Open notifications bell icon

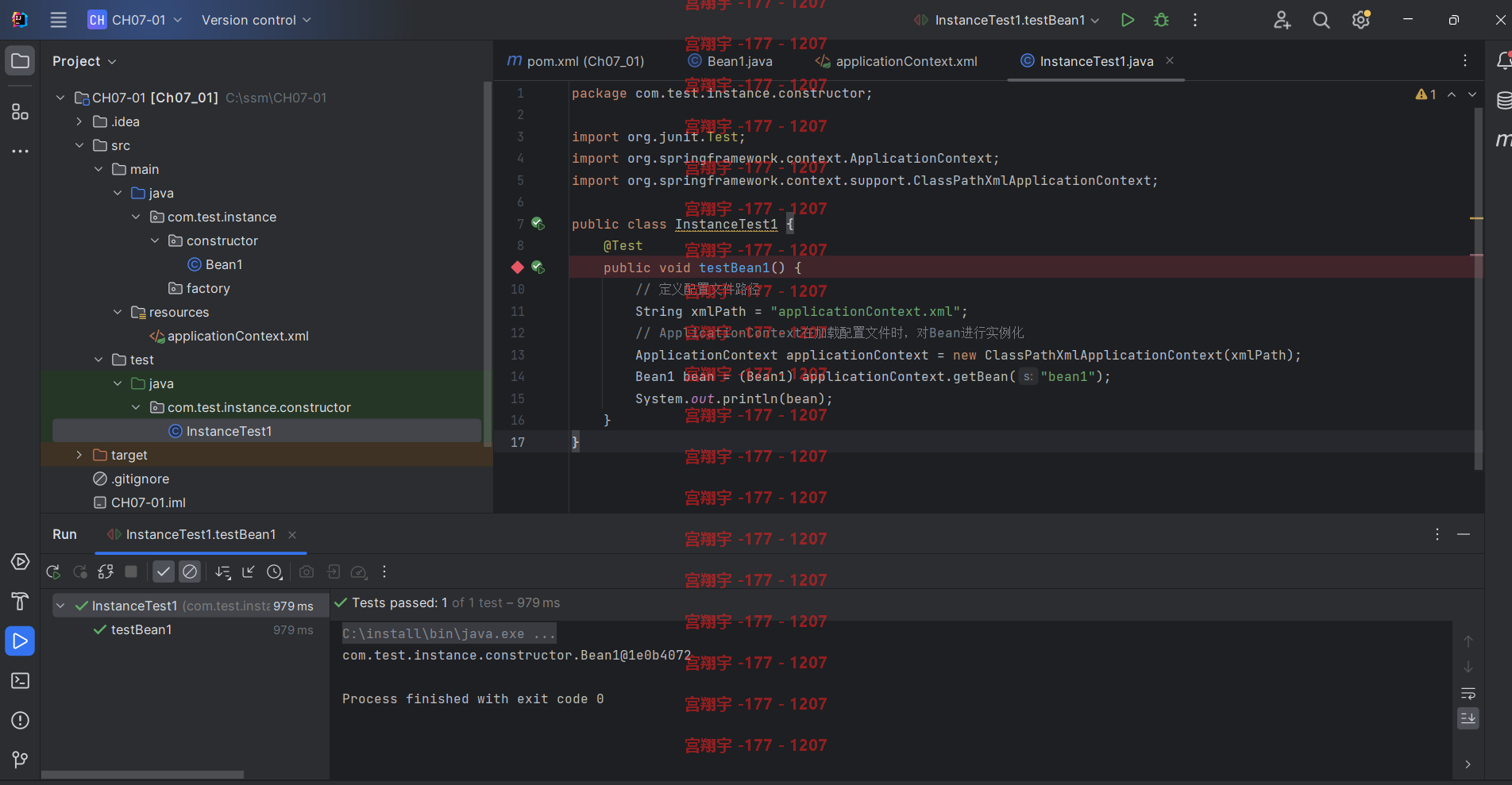[1503, 61]
